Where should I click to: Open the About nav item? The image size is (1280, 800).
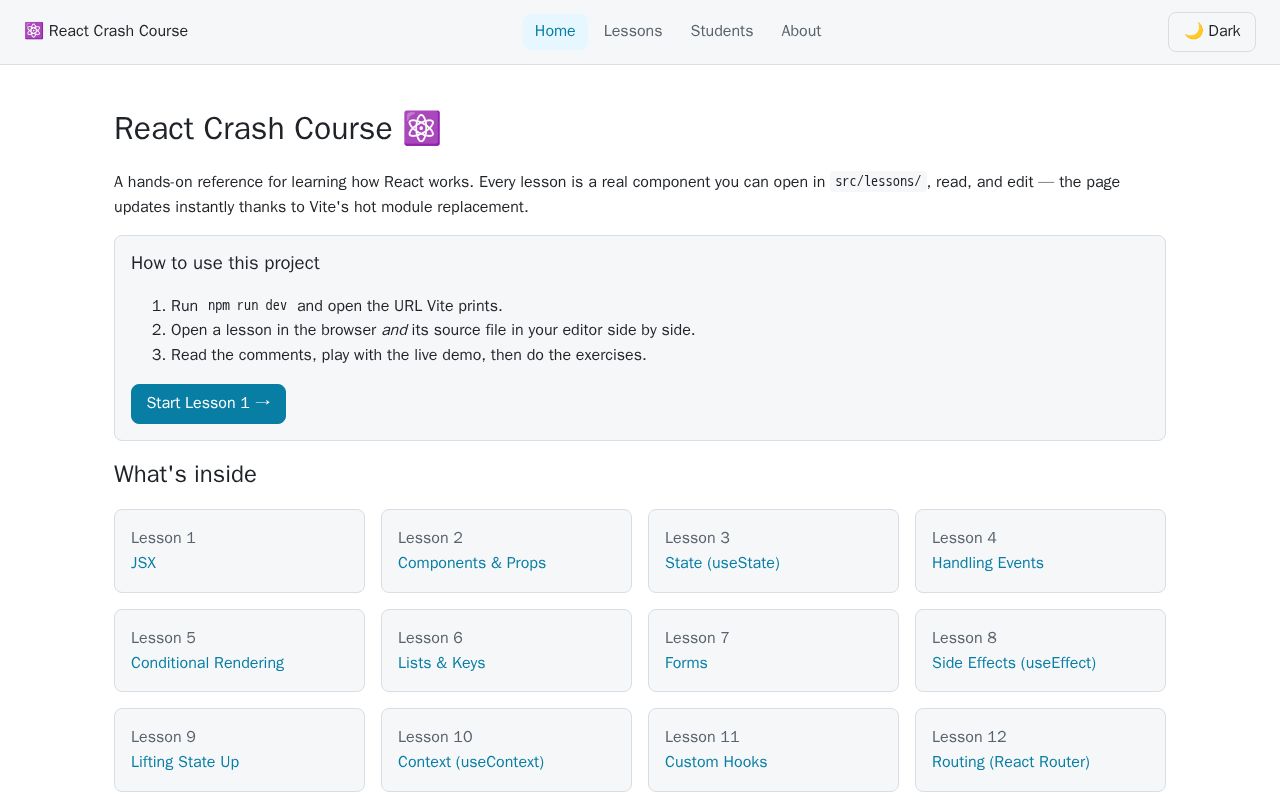pos(801,31)
